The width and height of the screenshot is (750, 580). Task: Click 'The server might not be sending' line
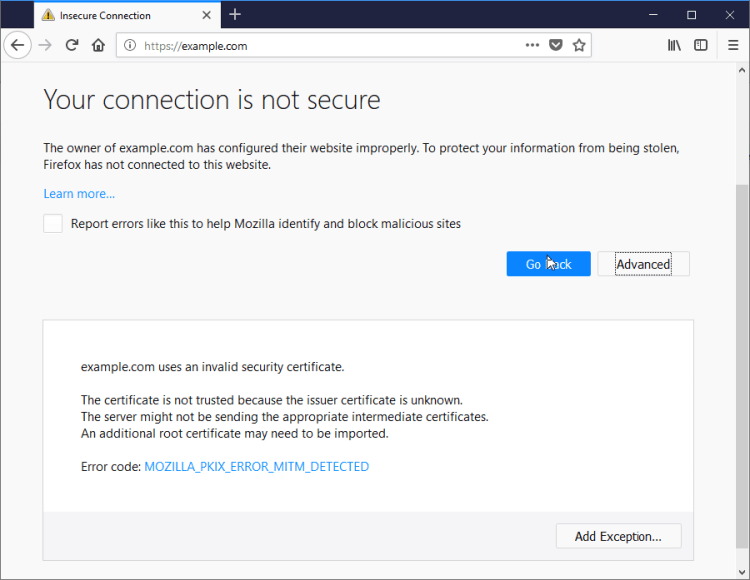(285, 417)
